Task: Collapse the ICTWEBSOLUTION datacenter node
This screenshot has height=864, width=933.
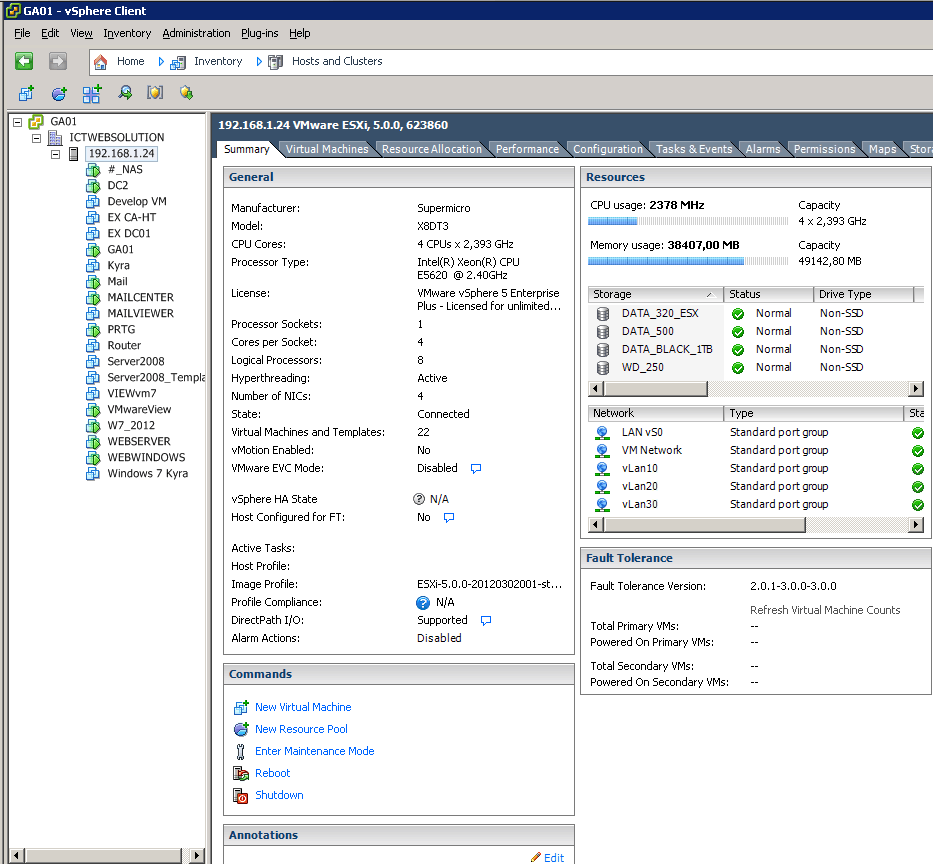Action: coord(36,138)
